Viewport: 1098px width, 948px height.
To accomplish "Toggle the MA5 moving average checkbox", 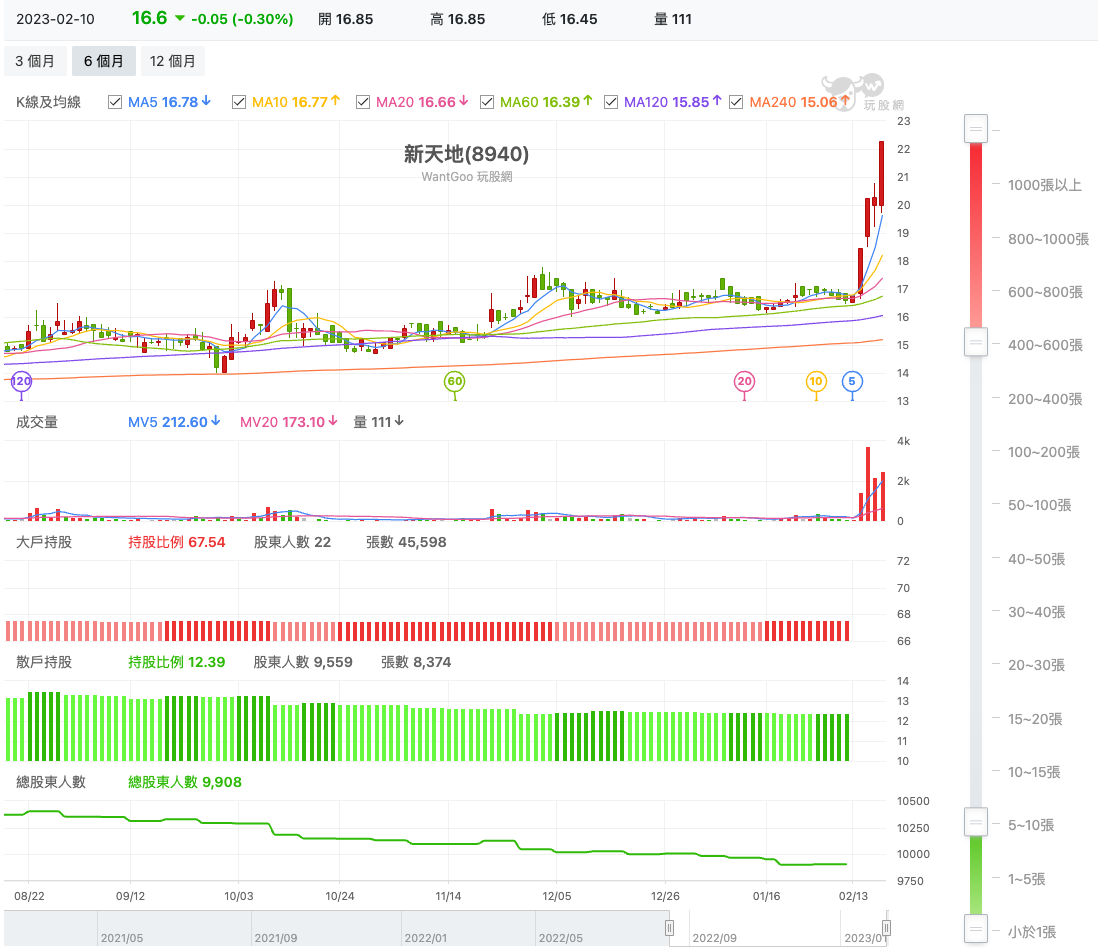I will click(x=115, y=102).
